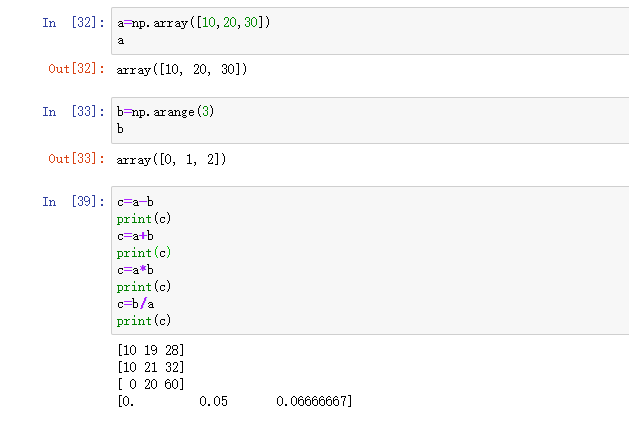Click the output line [ 0 20 60]
The width and height of the screenshot is (629, 422).
(151, 384)
